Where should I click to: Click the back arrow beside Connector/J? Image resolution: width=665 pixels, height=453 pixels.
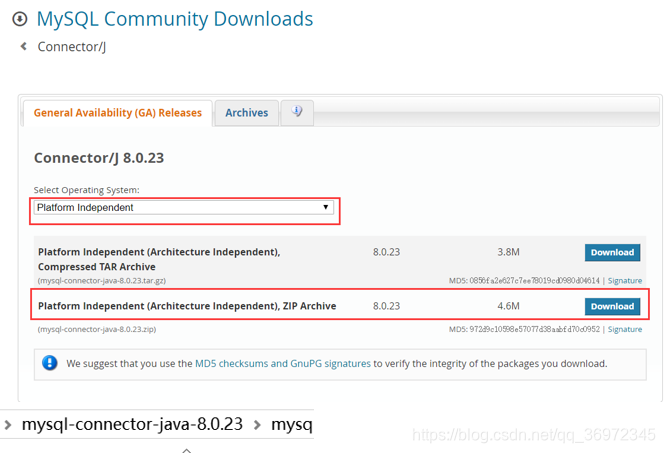pyautogui.click(x=24, y=46)
